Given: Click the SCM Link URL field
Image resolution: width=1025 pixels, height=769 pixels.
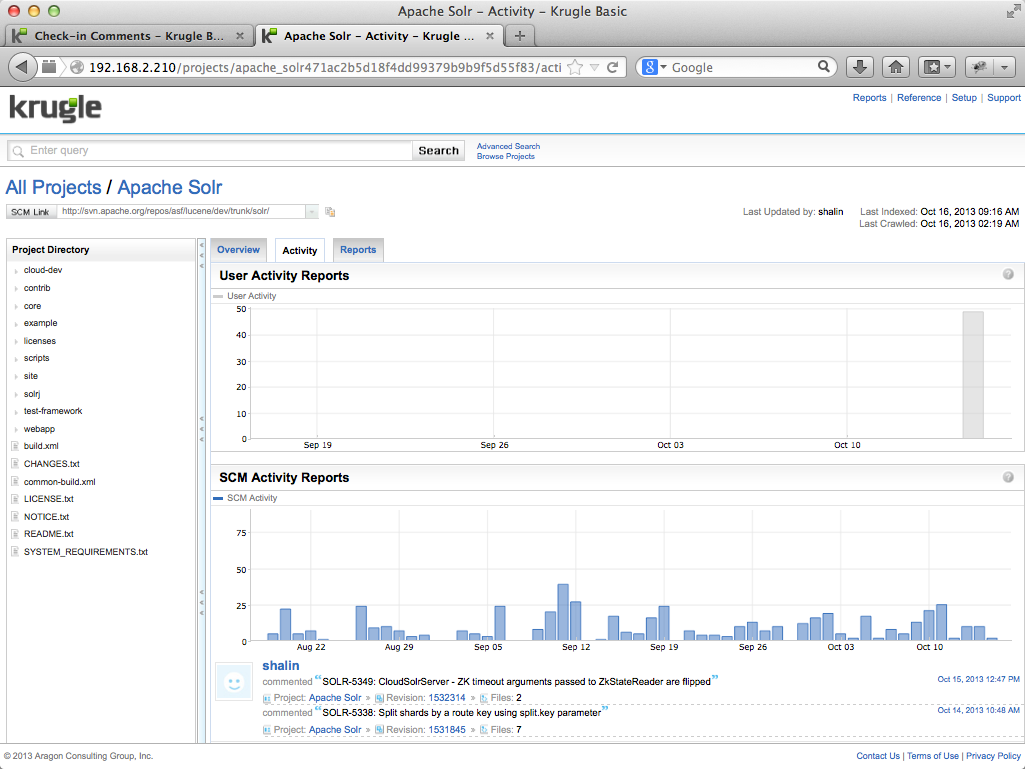Looking at the screenshot, I should (x=180, y=211).
